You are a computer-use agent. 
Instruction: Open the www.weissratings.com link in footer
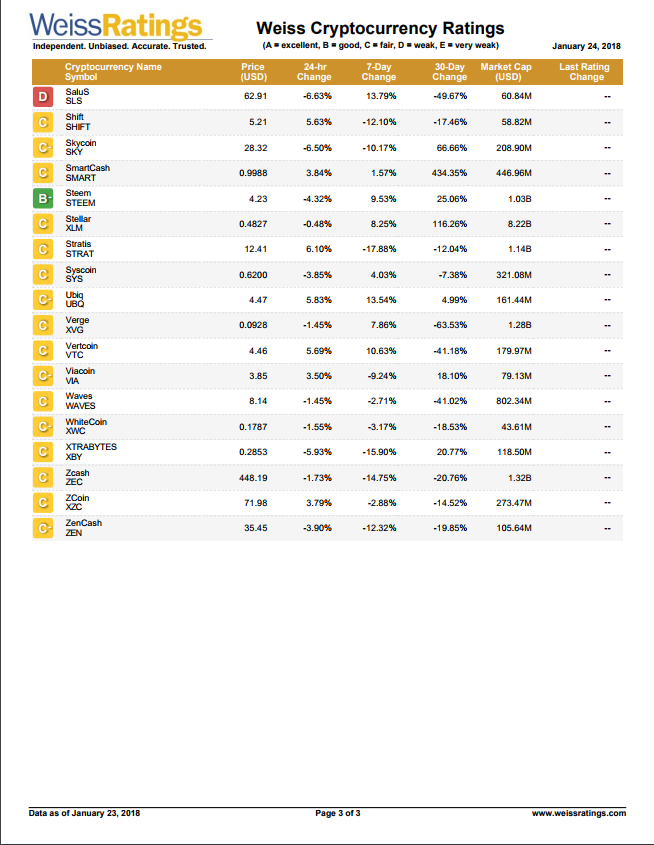pos(579,813)
